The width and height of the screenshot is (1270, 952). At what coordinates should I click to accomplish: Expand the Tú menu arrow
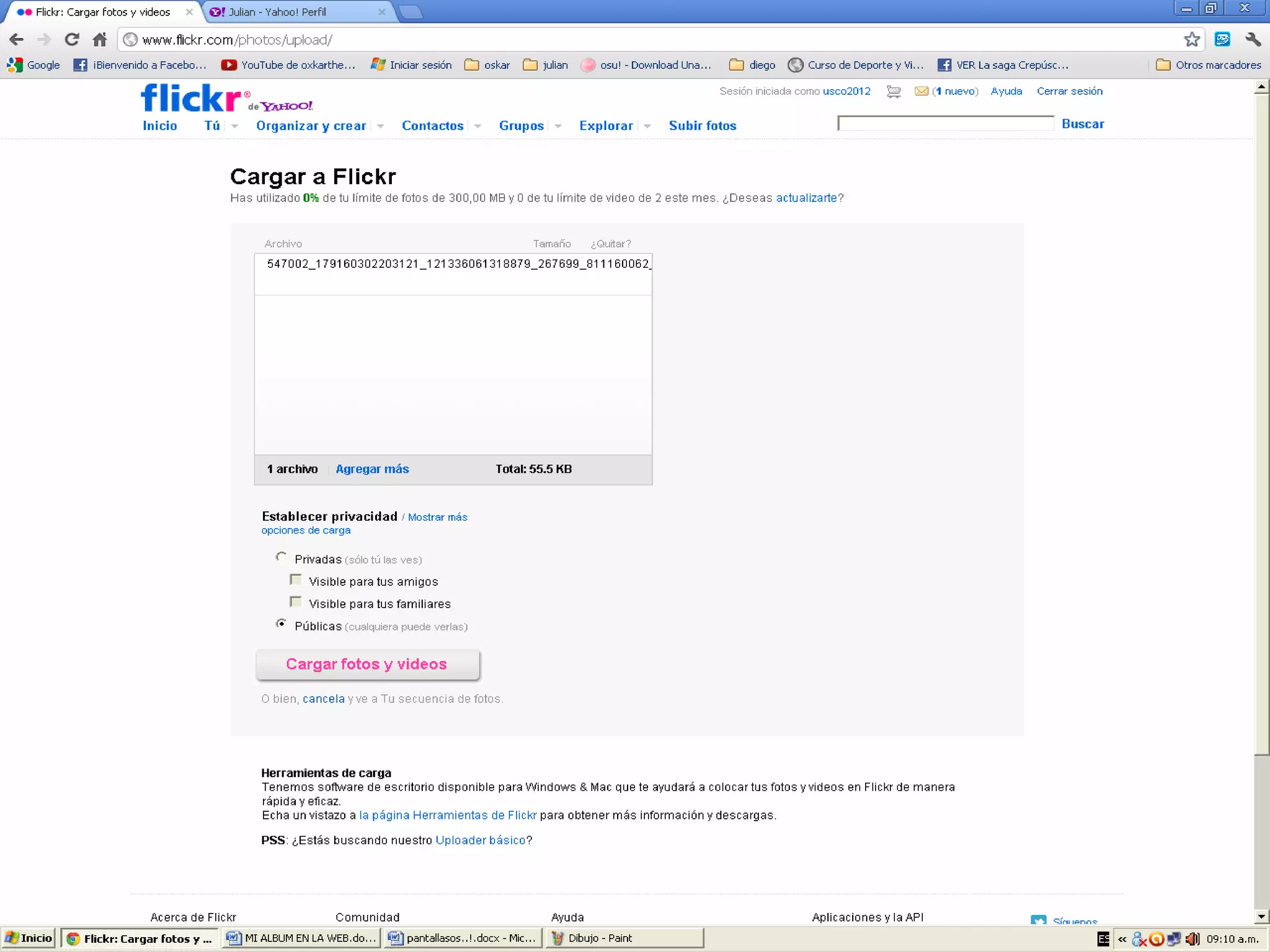tap(234, 126)
